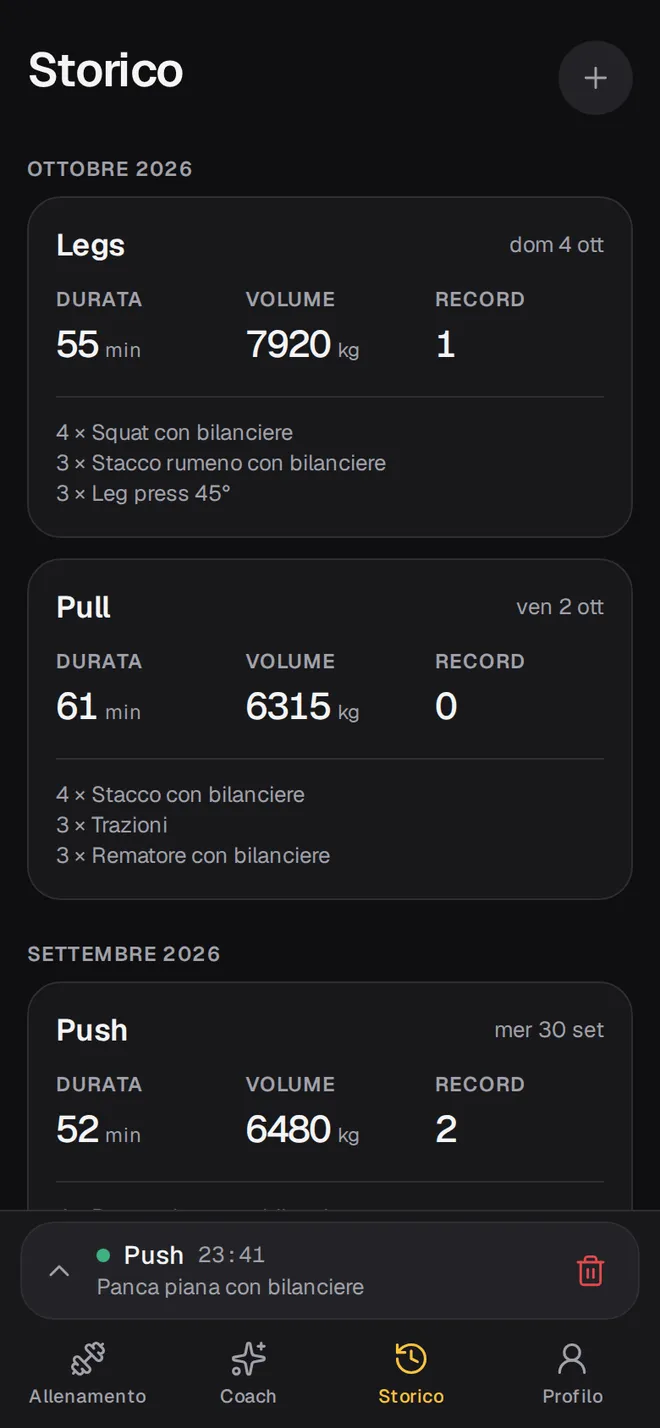The height and width of the screenshot is (1428, 660).
Task: Tap the SETTEMBRE 2026 section header
Action: point(124,954)
